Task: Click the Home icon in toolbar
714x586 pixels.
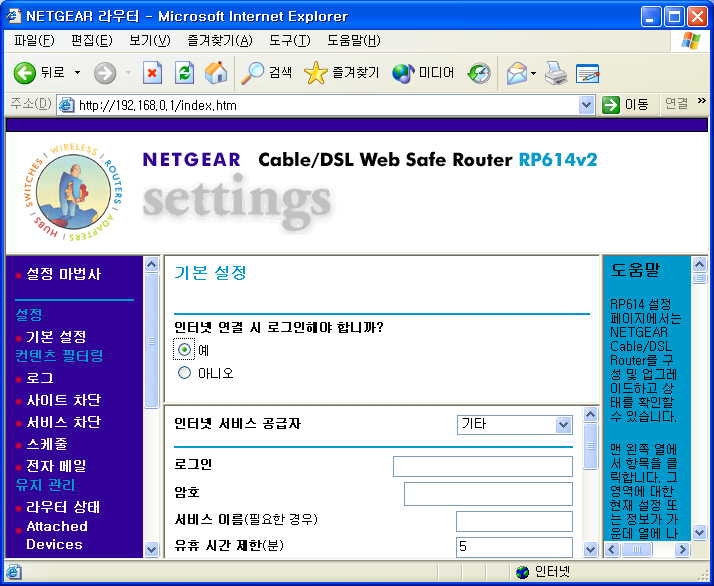Action: point(215,73)
